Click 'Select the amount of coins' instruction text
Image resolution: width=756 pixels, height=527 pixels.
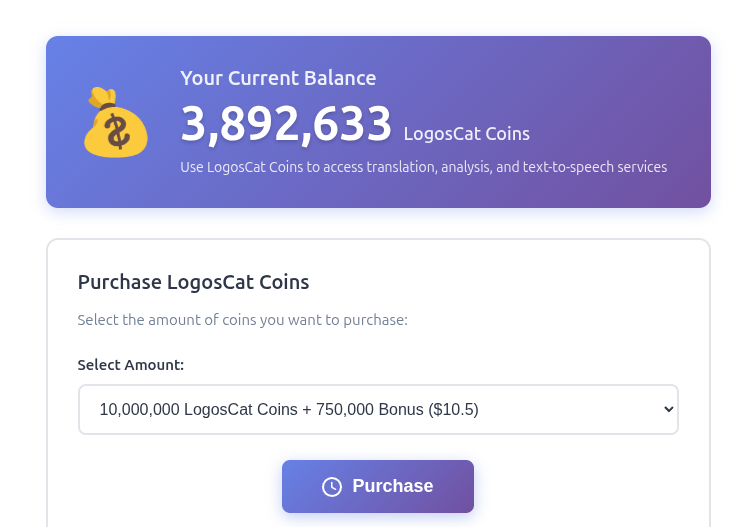click(x=242, y=320)
